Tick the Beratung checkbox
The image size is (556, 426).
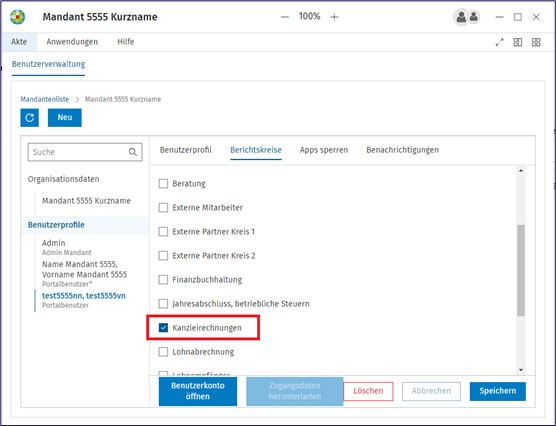click(163, 184)
